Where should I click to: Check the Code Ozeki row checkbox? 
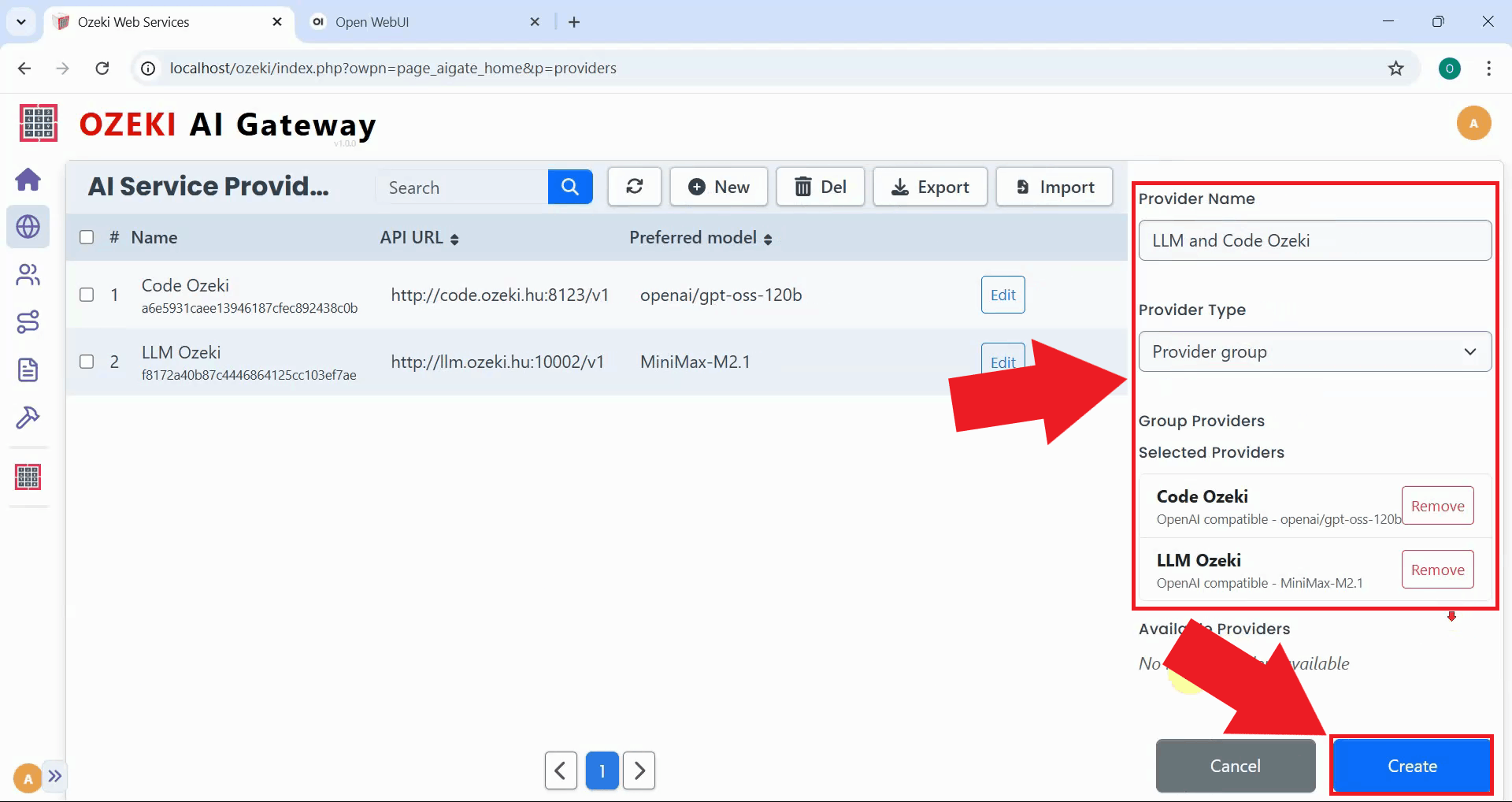87,295
